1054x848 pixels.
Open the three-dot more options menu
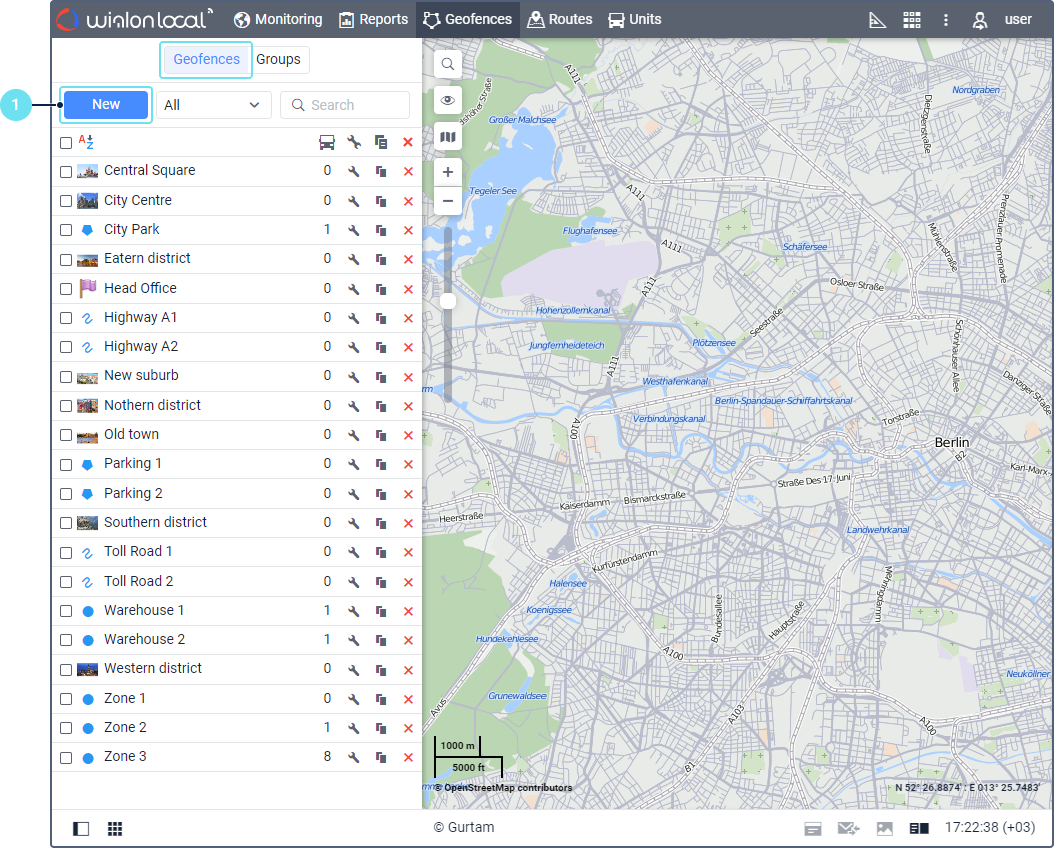[946, 20]
